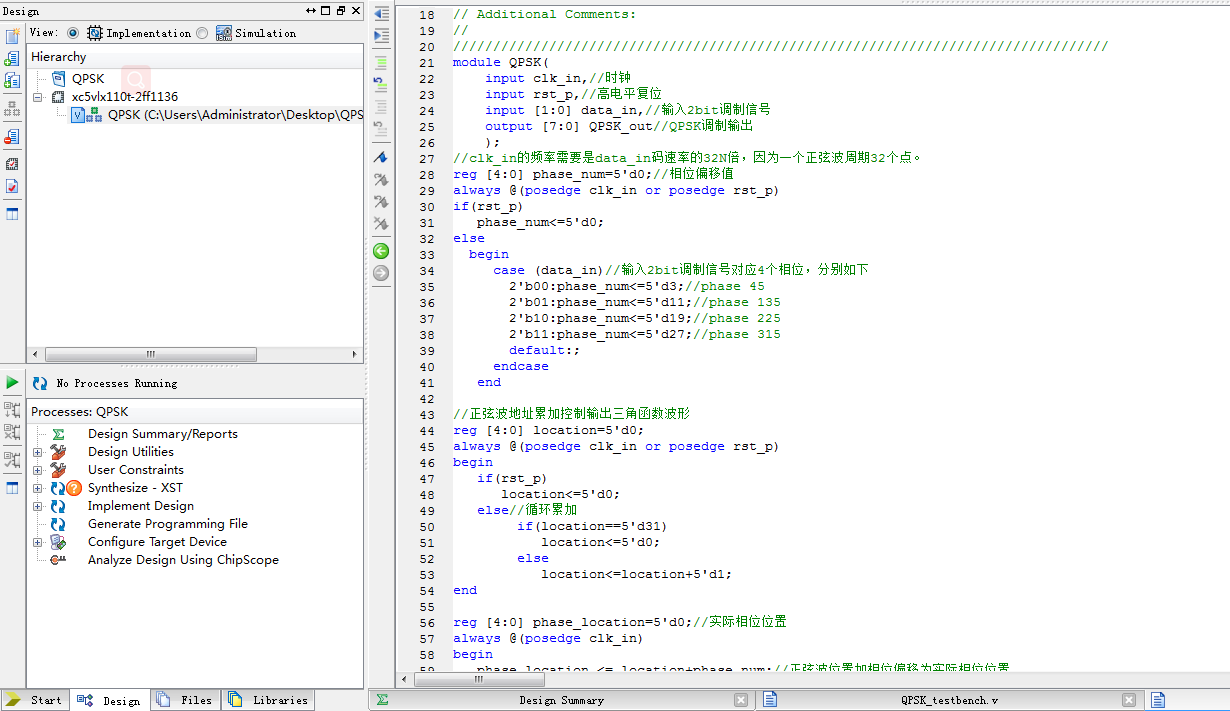Click the Toggle Bookmark icon beside the editor
This screenshot has width=1230, height=711.
(381, 157)
